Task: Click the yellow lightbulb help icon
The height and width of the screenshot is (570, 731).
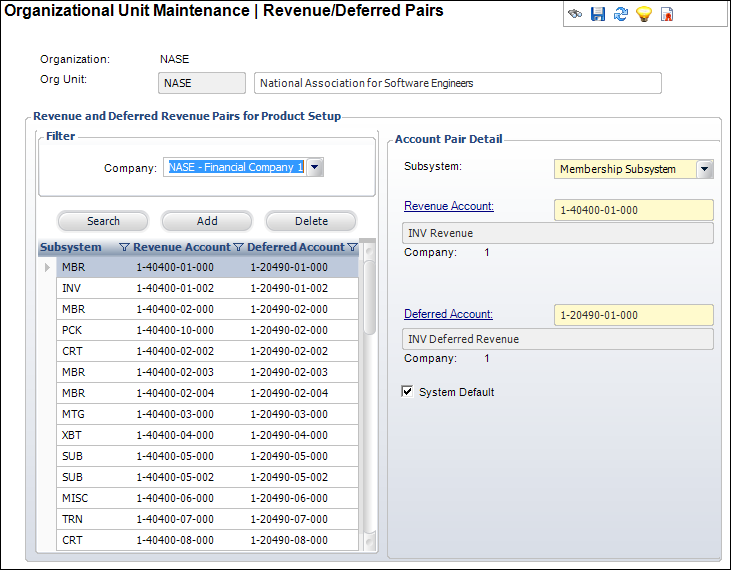Action: point(644,14)
